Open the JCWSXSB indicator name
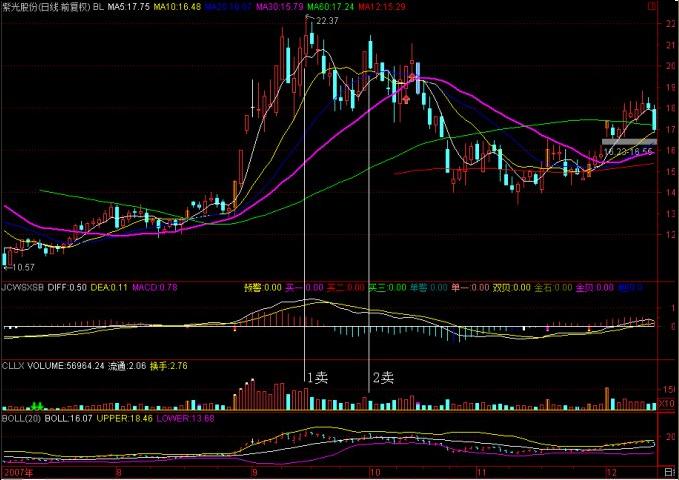Screen dimensions: 679x480 click(24, 287)
